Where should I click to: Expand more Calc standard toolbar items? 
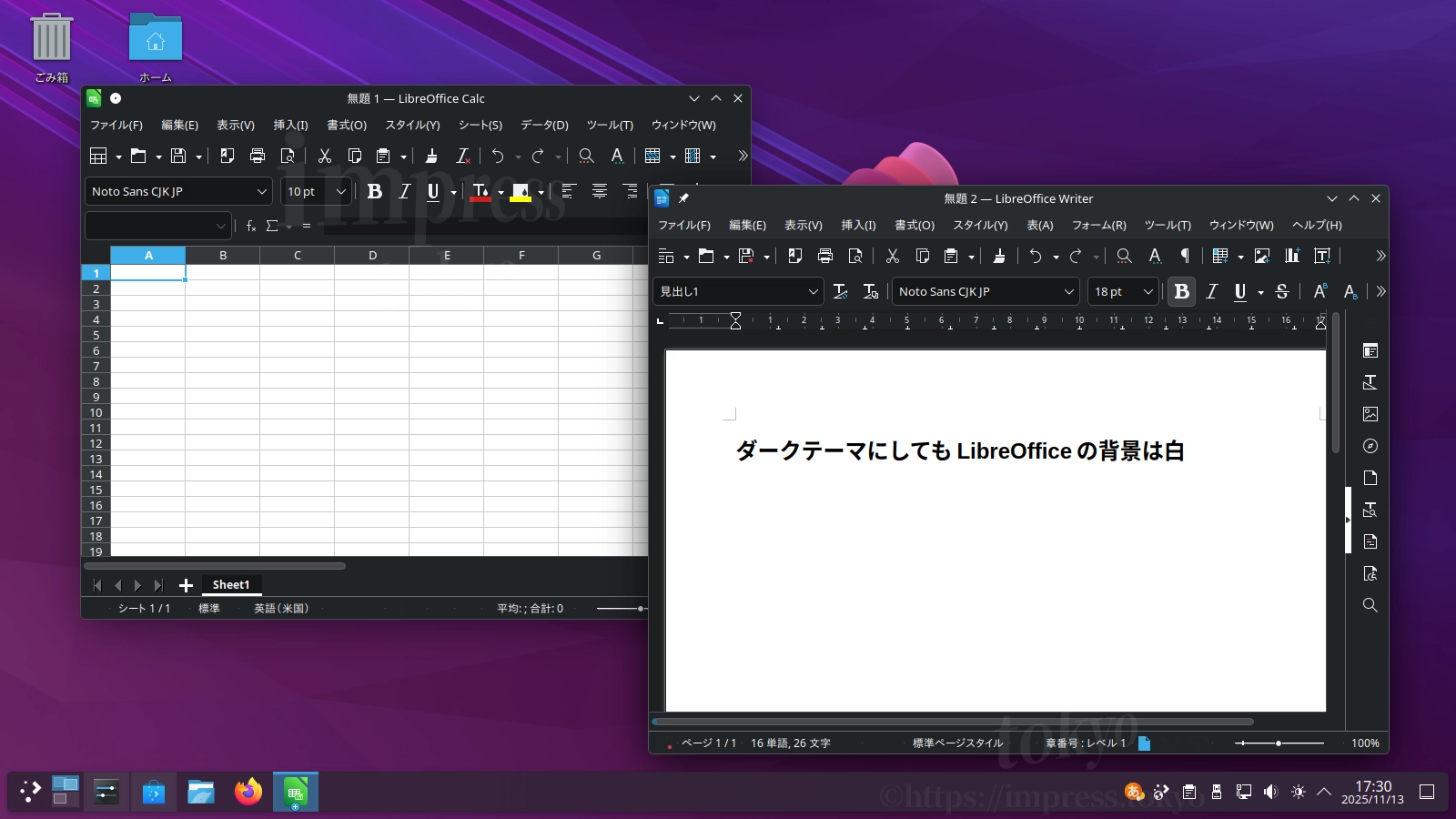pyautogui.click(x=743, y=156)
